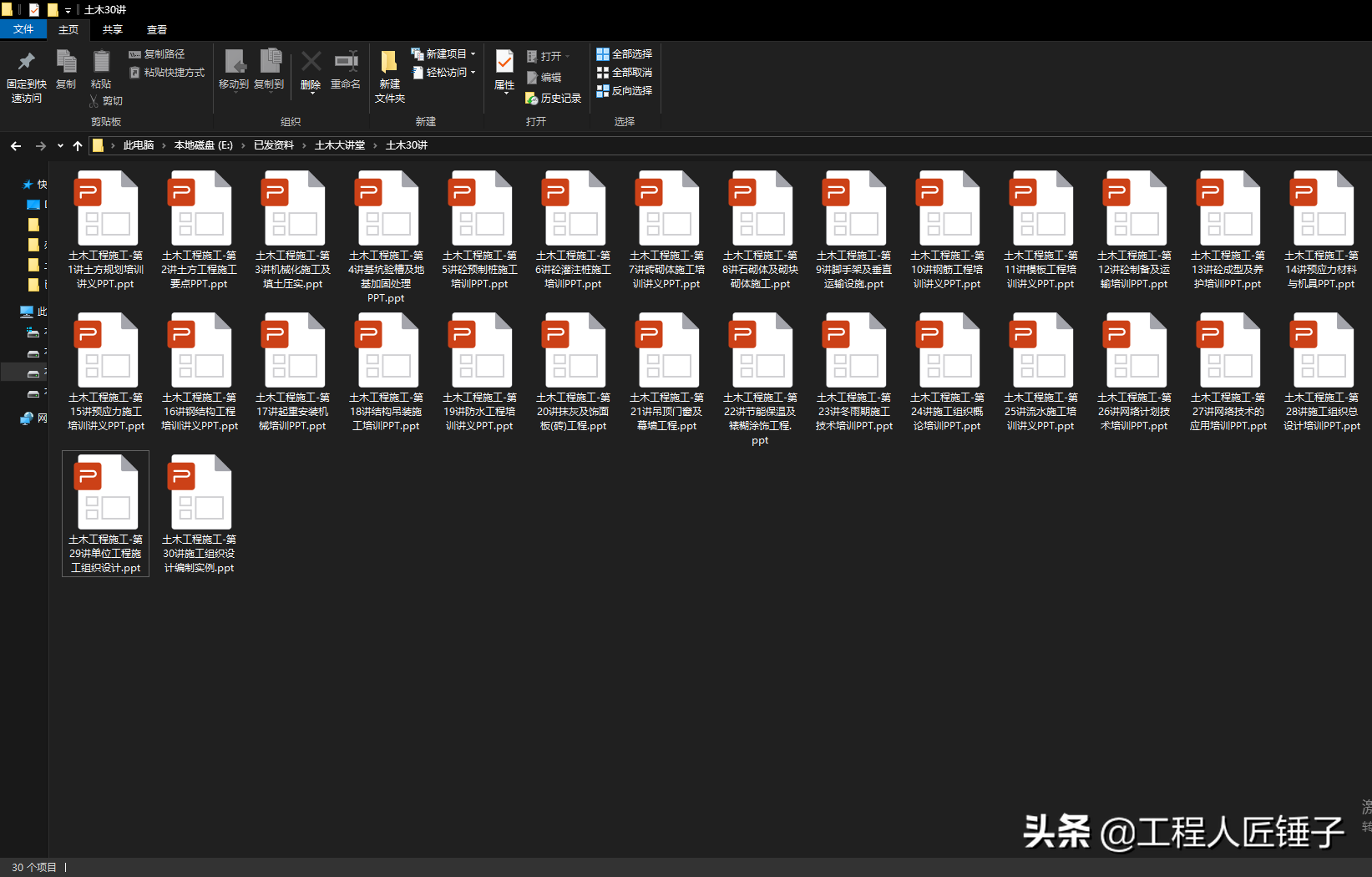This screenshot has height=877, width=1372.
Task: Click 已发资料 in the address bar
Action: (274, 146)
